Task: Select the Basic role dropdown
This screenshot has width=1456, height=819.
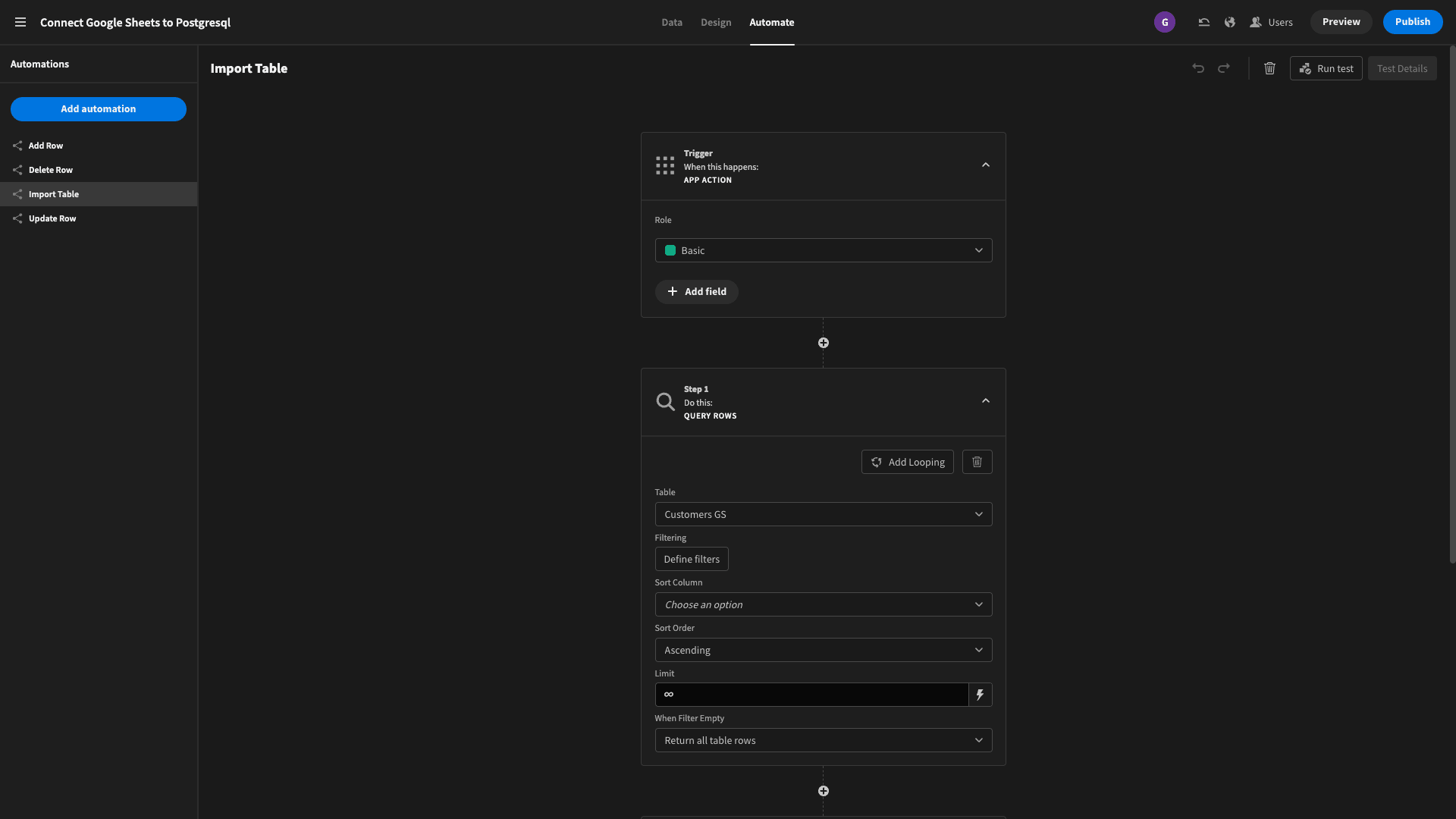Action: coord(823,250)
